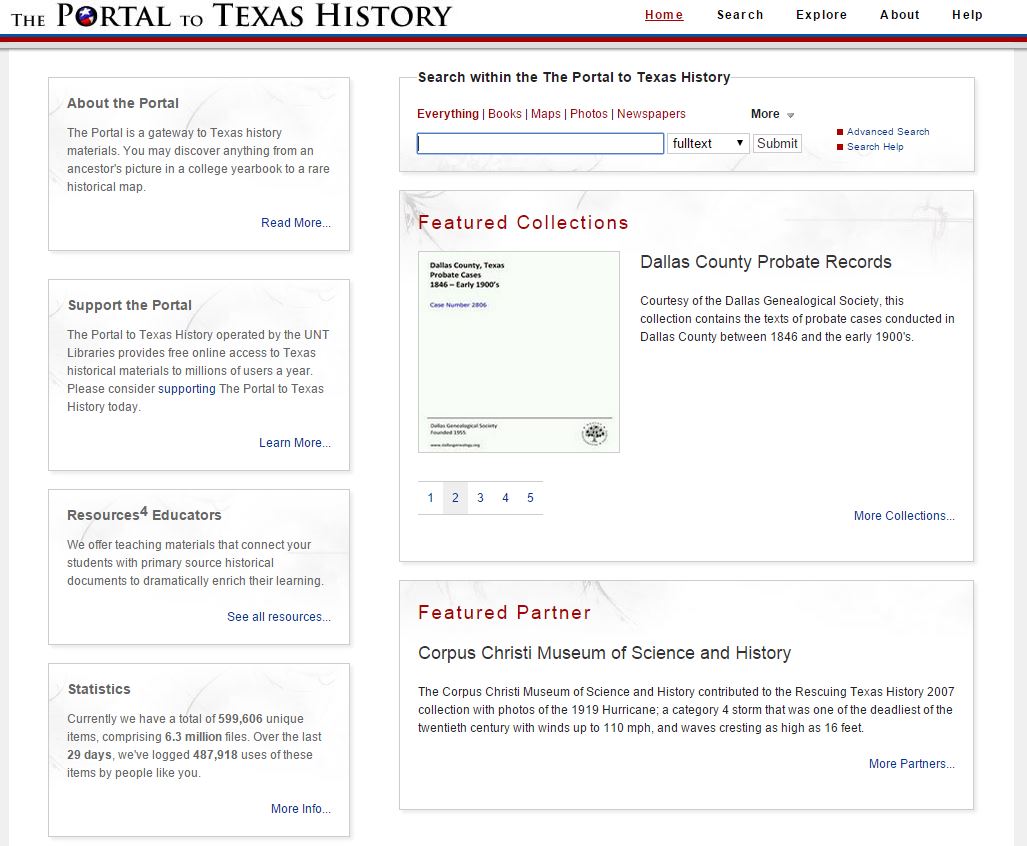The width and height of the screenshot is (1027, 846).
Task: Go to featured collection page 5
Action: coord(530,498)
